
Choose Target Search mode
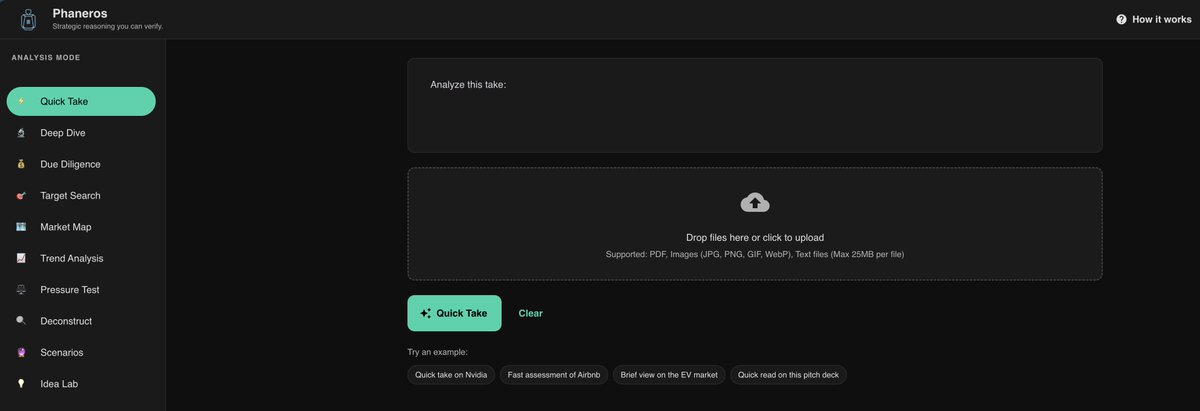[81, 196]
